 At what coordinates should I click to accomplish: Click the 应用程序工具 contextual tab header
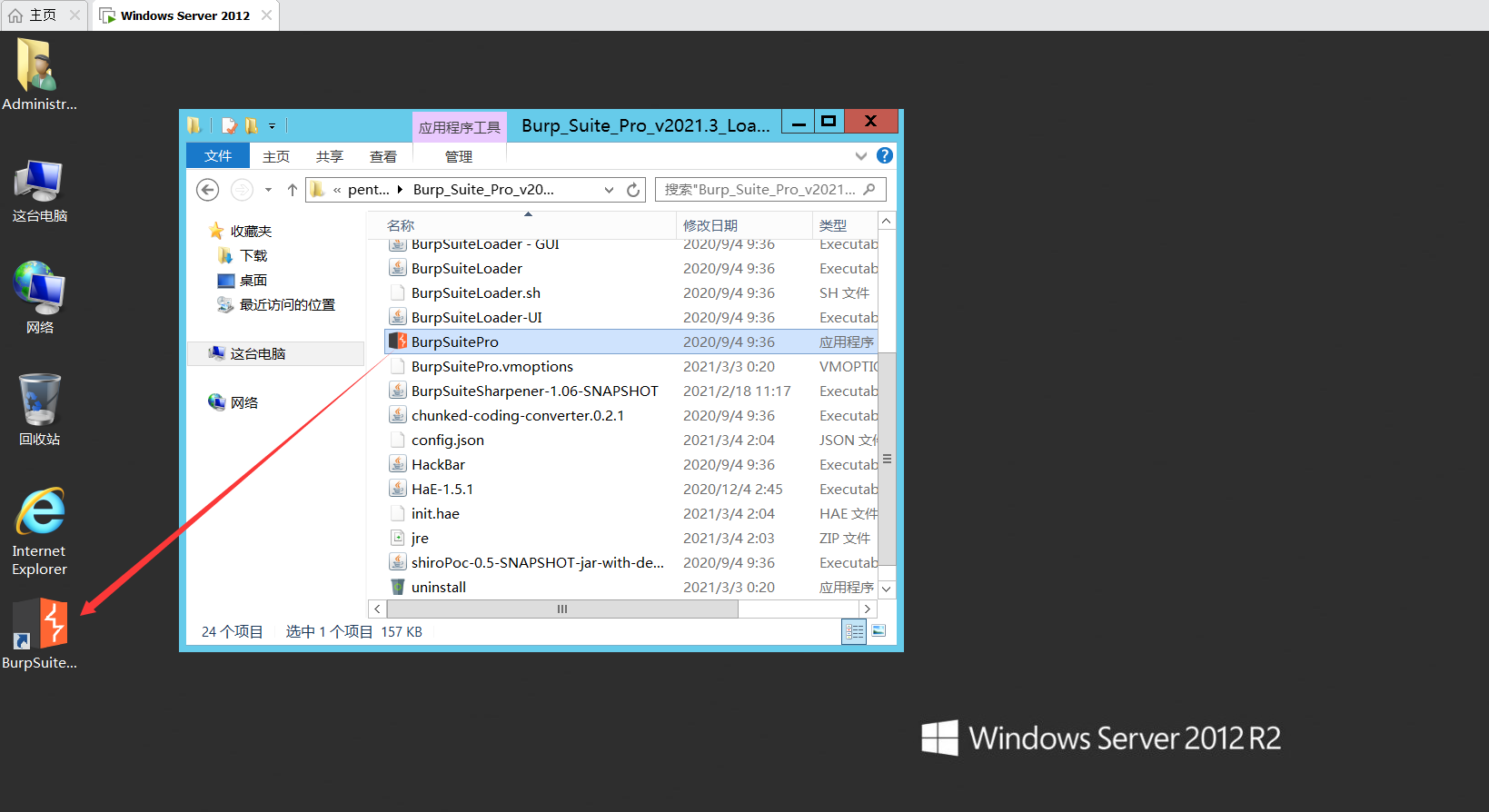pyautogui.click(x=460, y=127)
